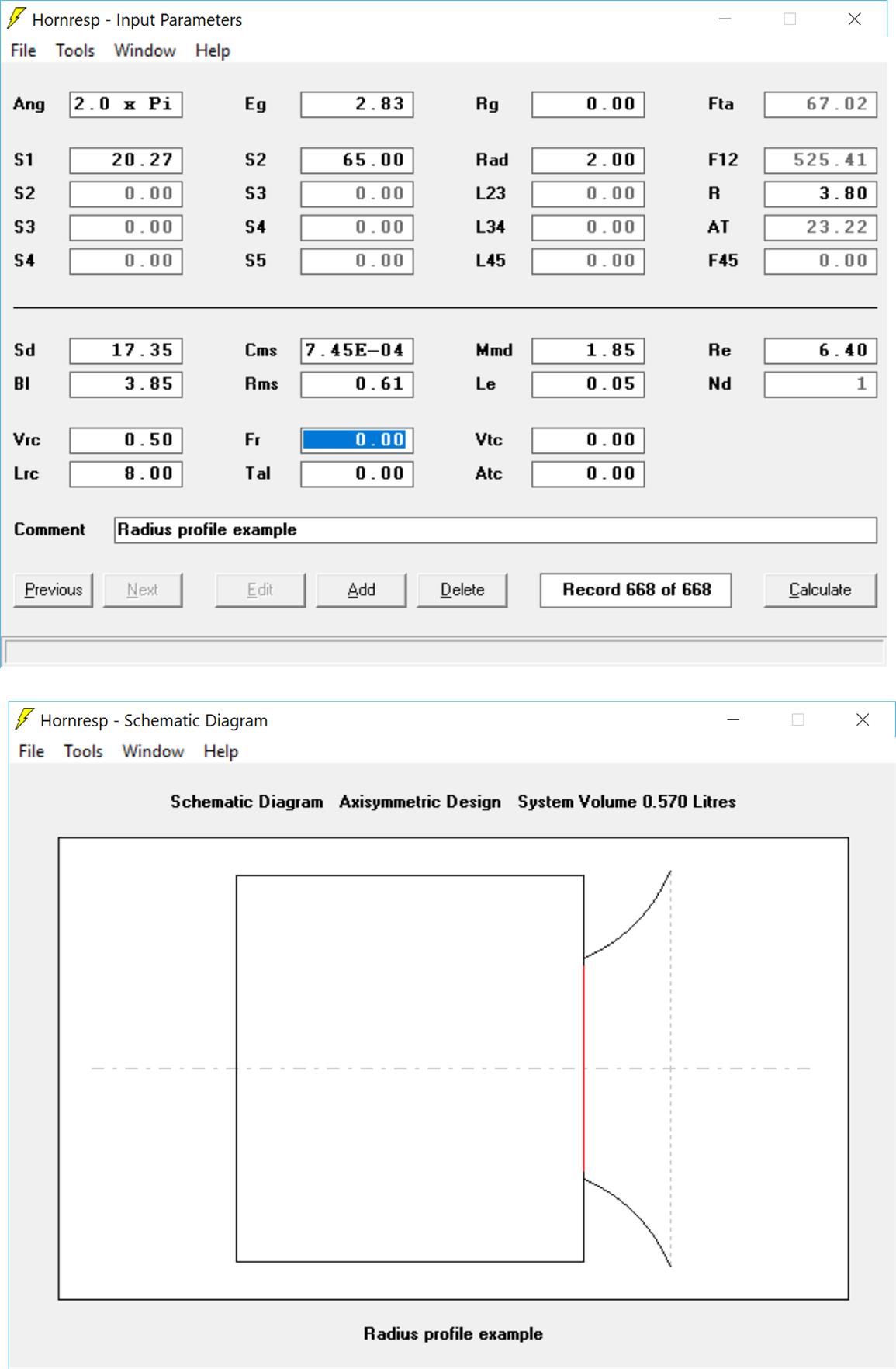Select the F12 field showing 525.41
Viewport: 896px width, 1369px height.
click(x=821, y=160)
